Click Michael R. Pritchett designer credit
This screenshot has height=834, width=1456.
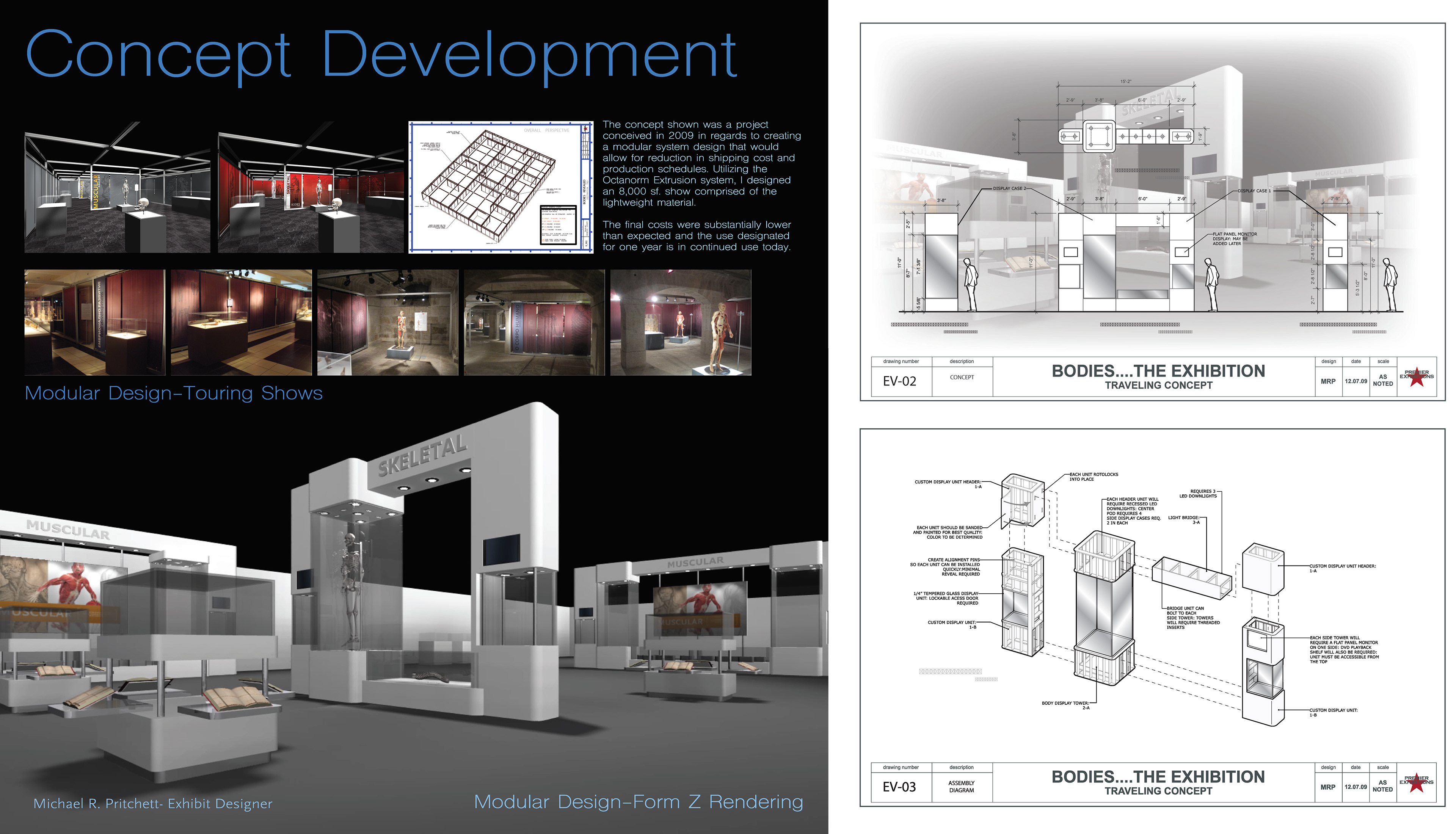[x=153, y=804]
